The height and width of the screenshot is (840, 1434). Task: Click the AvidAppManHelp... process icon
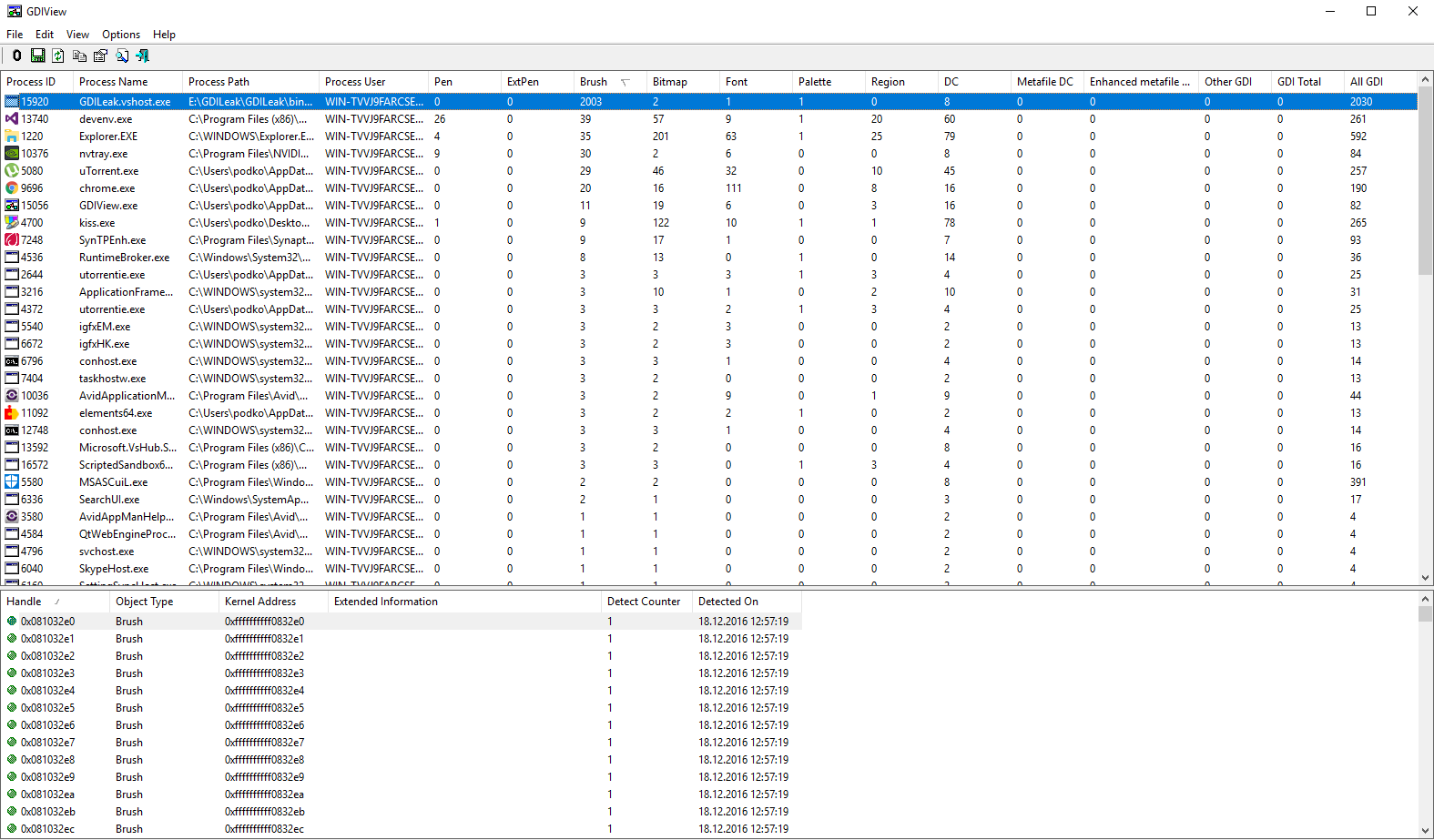pos(12,517)
